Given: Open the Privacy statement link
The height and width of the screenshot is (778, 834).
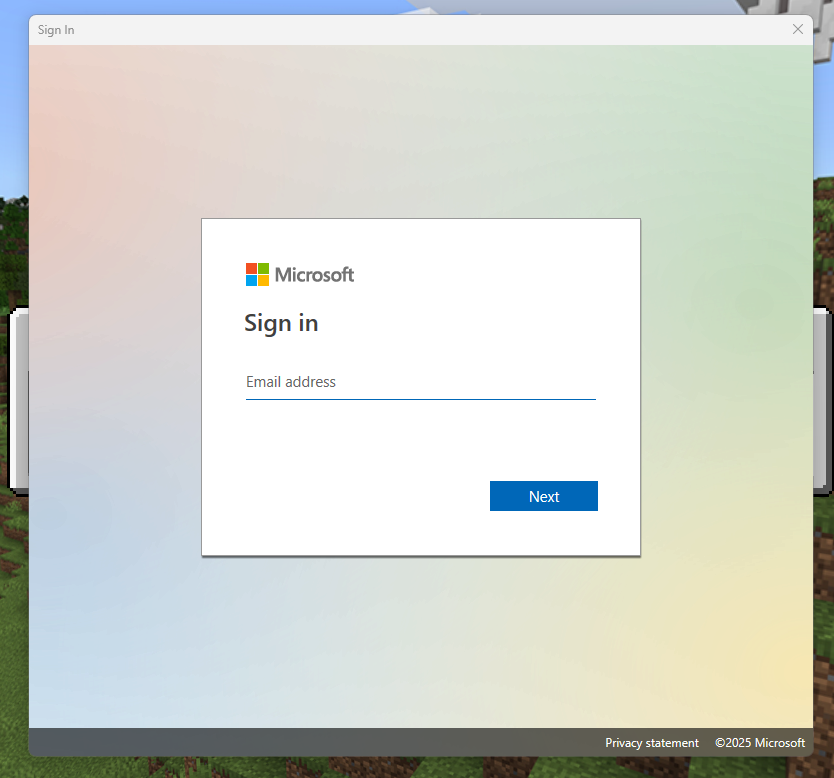Looking at the screenshot, I should 652,743.
